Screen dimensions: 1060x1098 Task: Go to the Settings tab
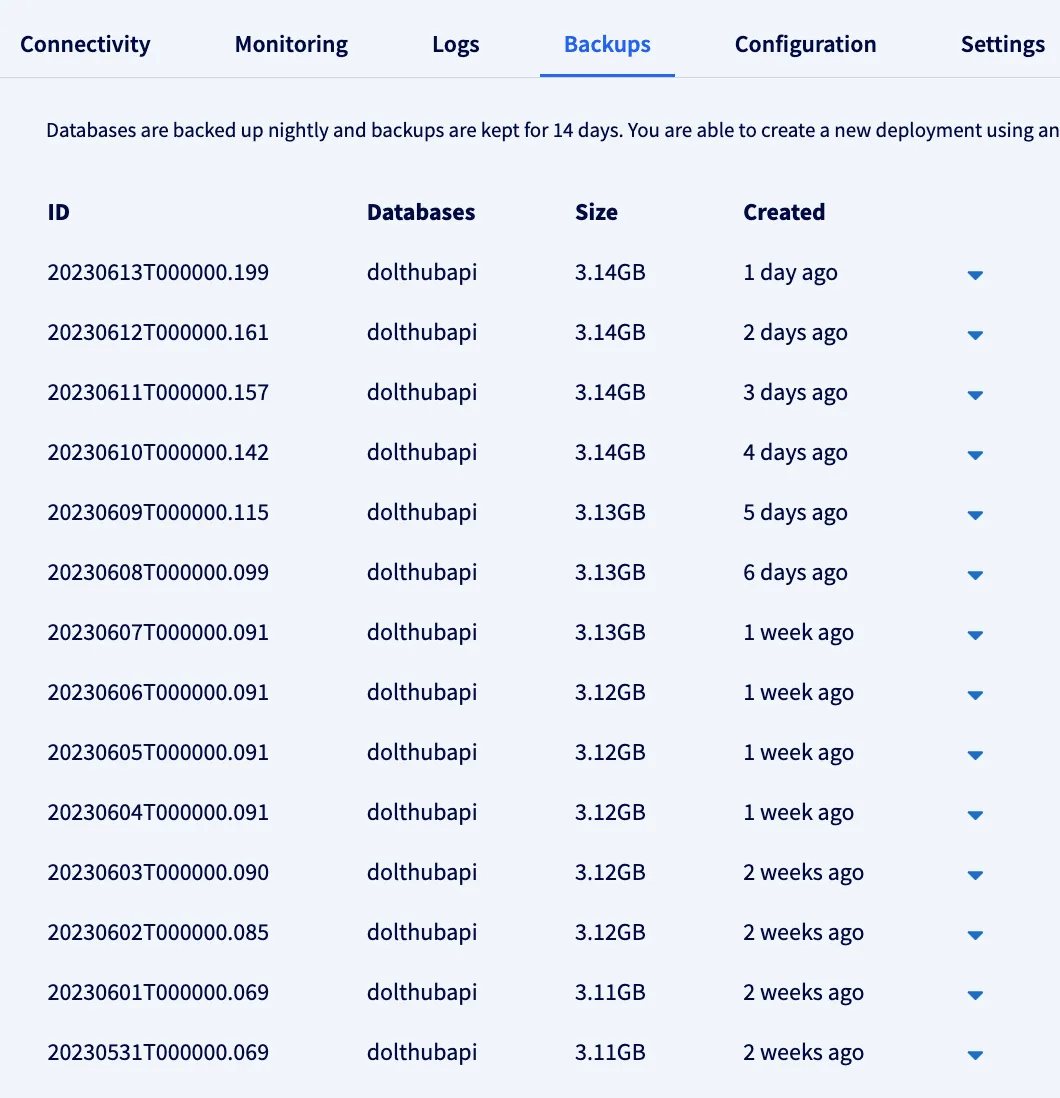1002,44
